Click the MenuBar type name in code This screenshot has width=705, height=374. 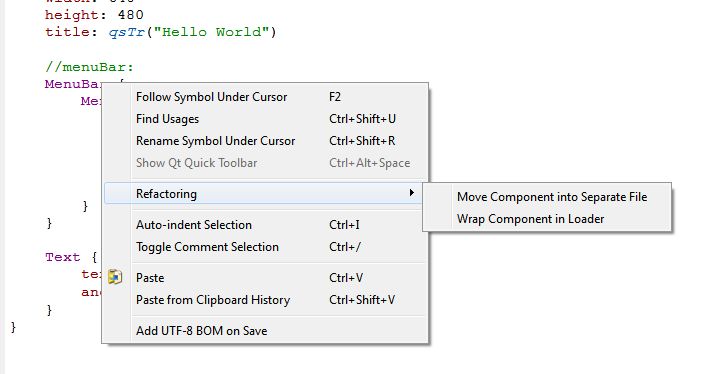click(x=73, y=84)
